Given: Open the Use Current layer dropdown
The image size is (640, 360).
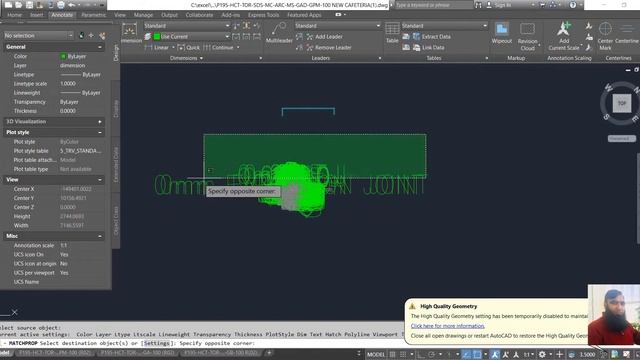Looking at the screenshot, I should [x=191, y=37].
